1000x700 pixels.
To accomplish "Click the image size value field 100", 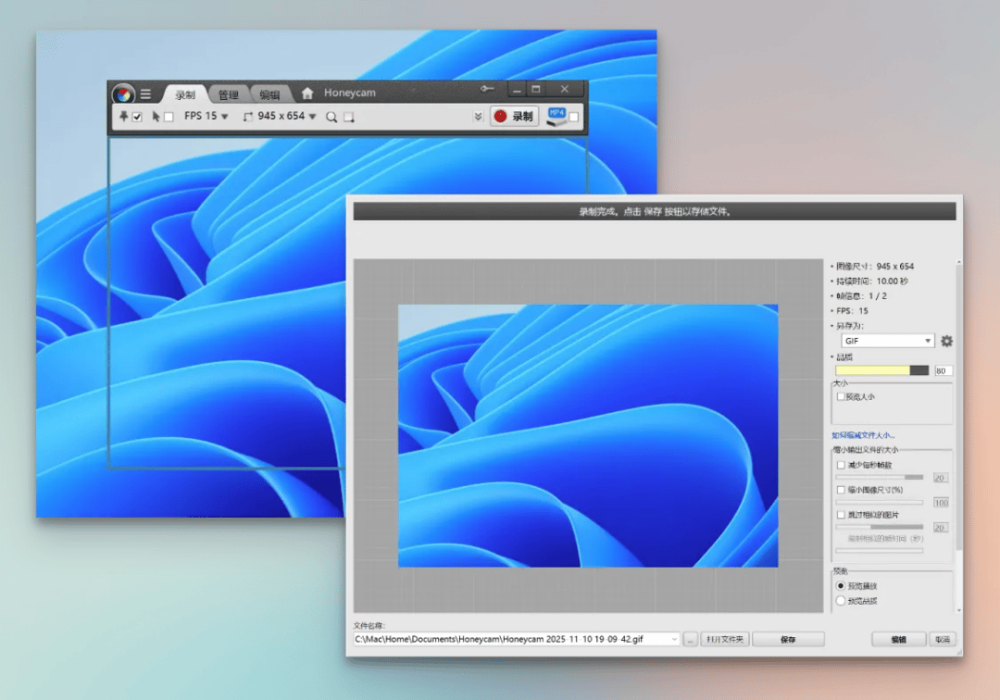I will (941, 502).
